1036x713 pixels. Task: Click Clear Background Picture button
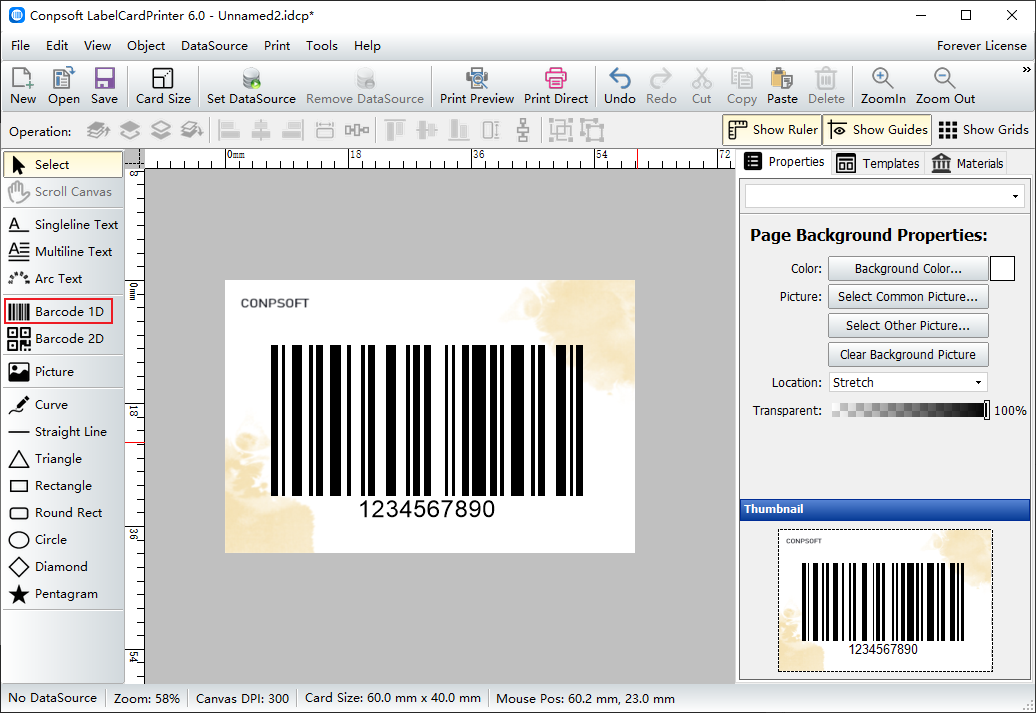[908, 355]
